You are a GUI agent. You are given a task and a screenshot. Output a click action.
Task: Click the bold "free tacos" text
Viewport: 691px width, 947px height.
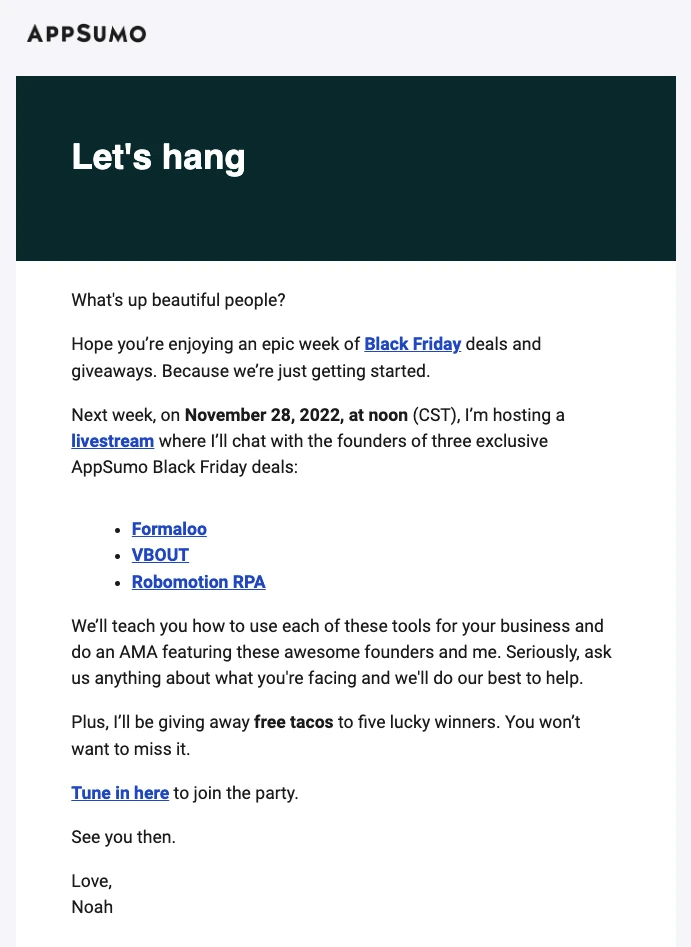click(294, 722)
